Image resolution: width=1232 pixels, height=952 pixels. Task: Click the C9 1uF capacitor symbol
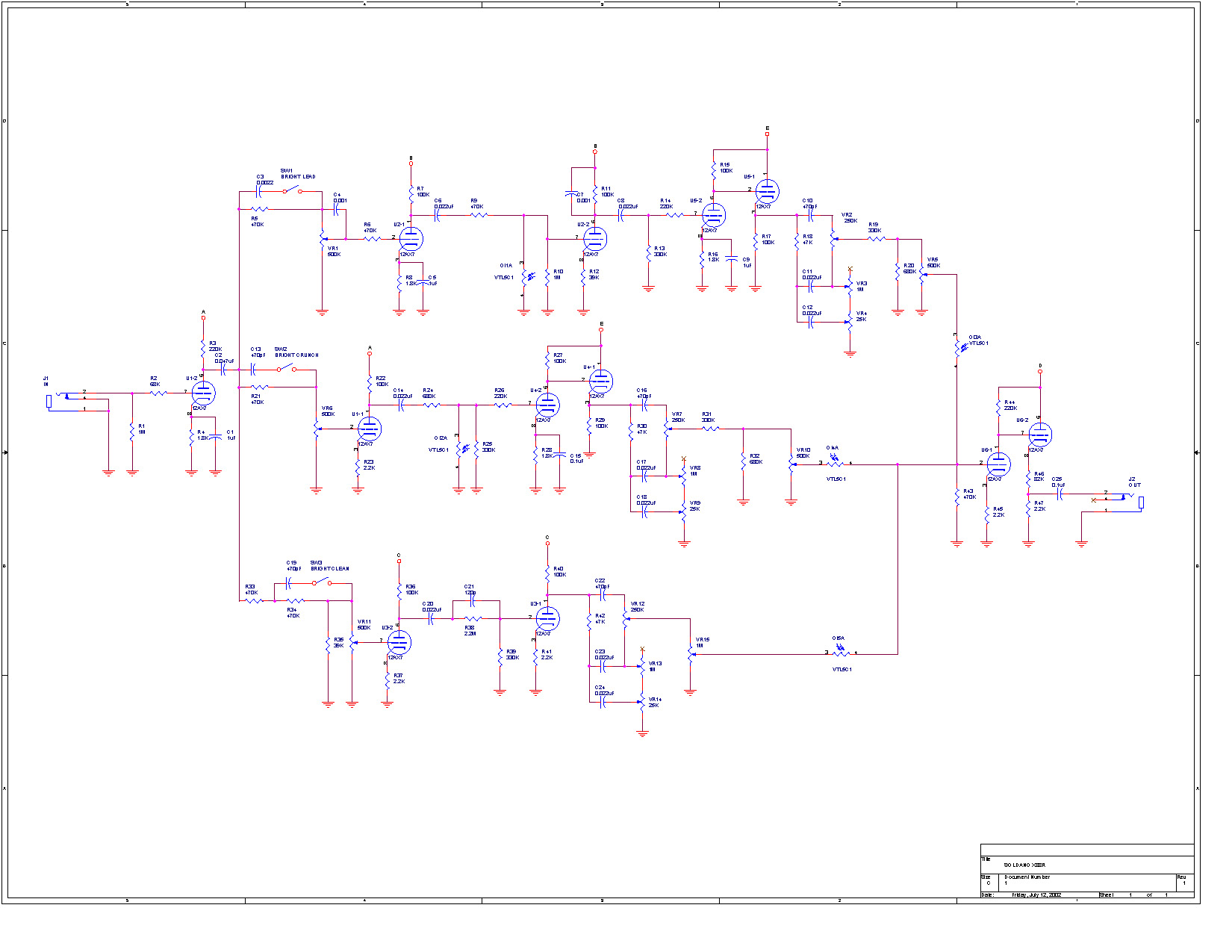click(x=732, y=260)
